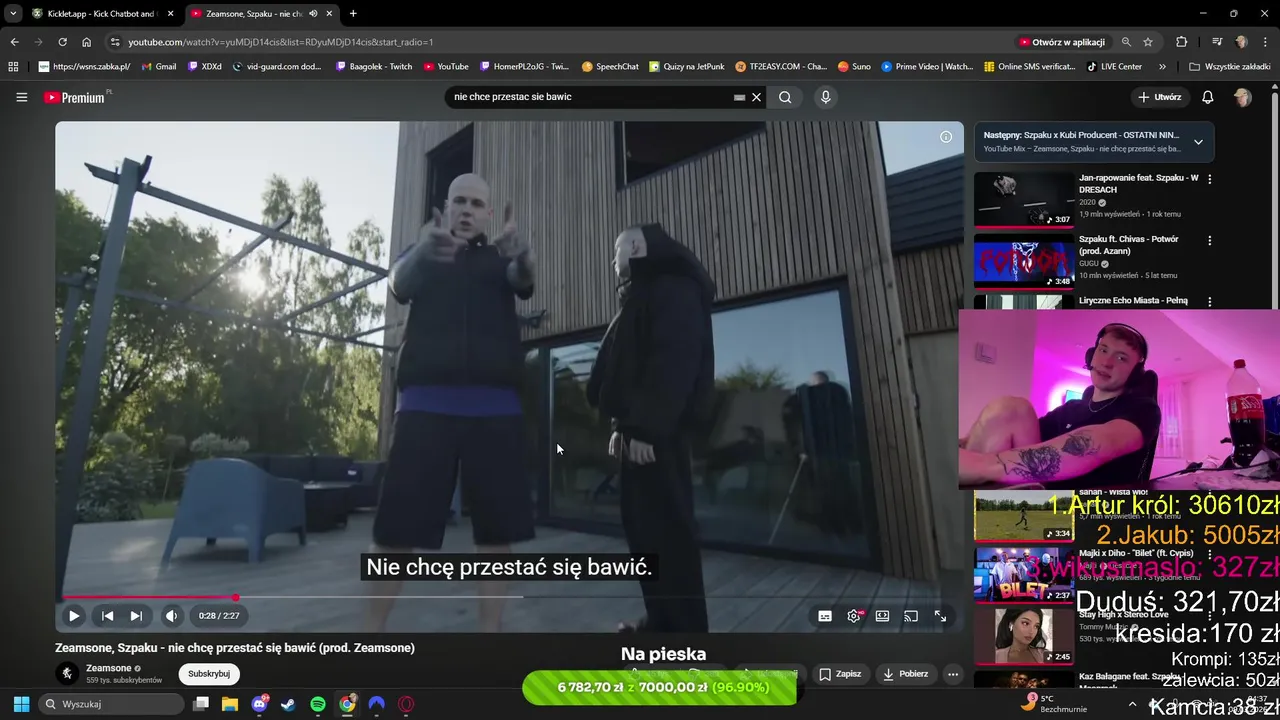Open options for Szpaku ft. Chivas Potwór
Viewport: 1280px width, 720px height.
coord(1210,241)
